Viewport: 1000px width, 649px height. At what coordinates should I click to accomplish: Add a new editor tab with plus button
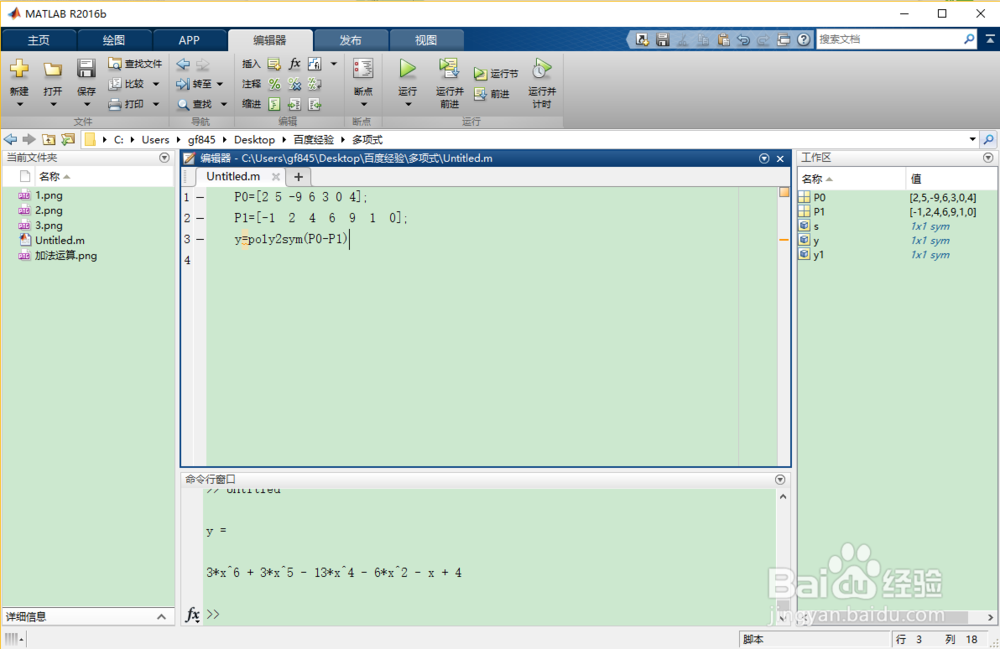(x=298, y=177)
